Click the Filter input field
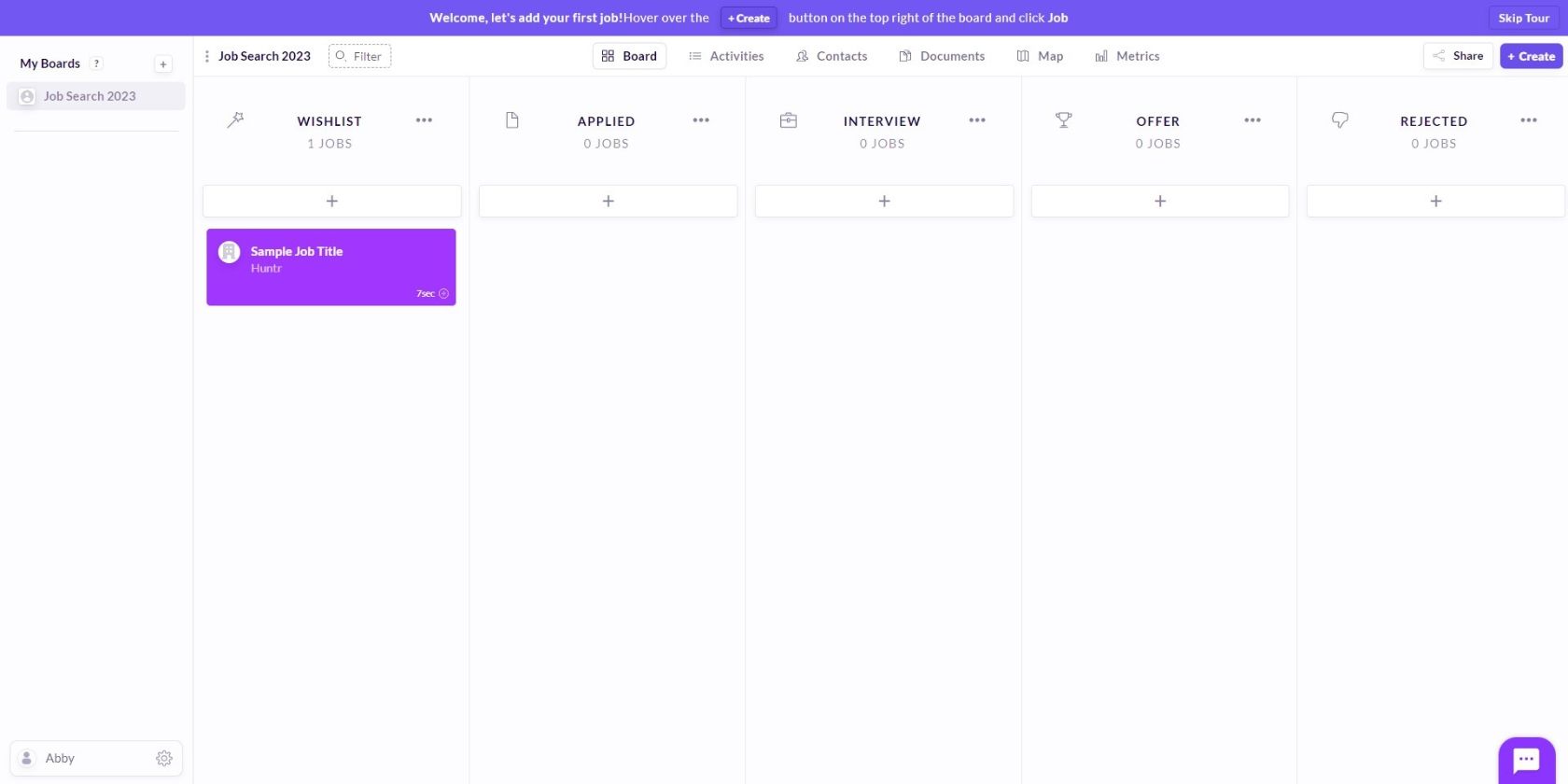This screenshot has height=784, width=1568. pos(359,56)
